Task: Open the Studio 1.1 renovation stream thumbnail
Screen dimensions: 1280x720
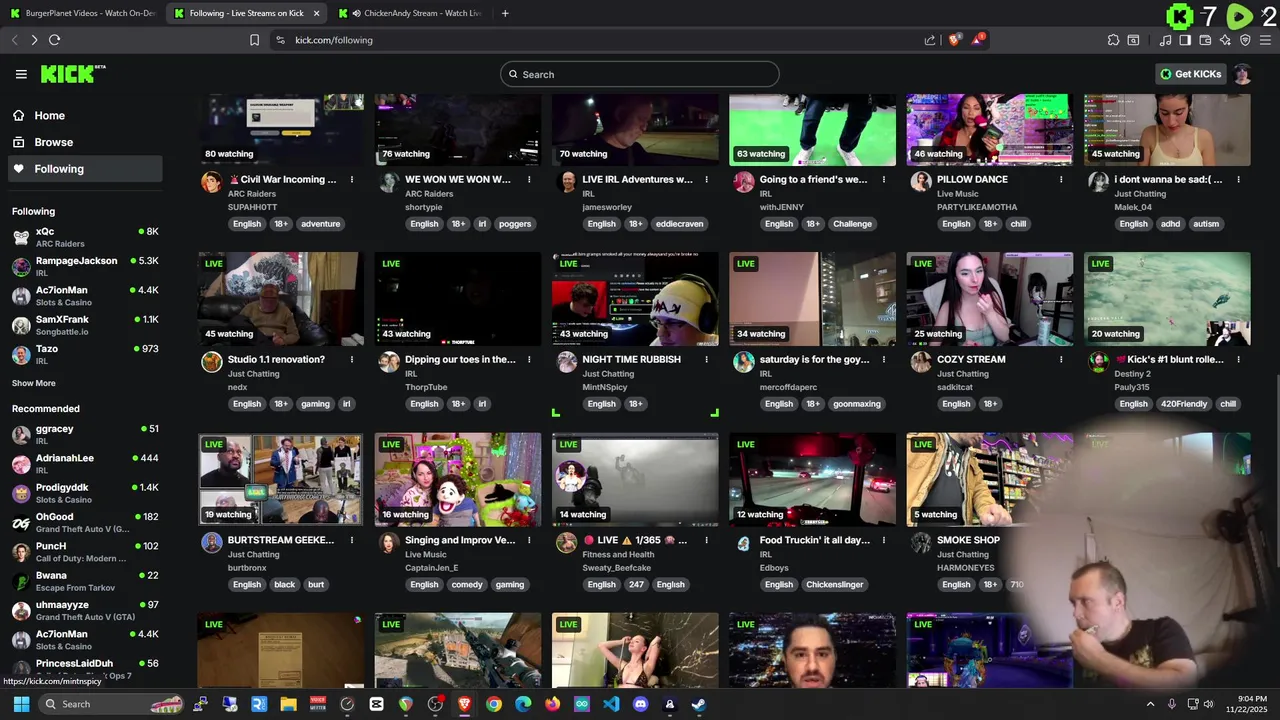Action: point(281,298)
